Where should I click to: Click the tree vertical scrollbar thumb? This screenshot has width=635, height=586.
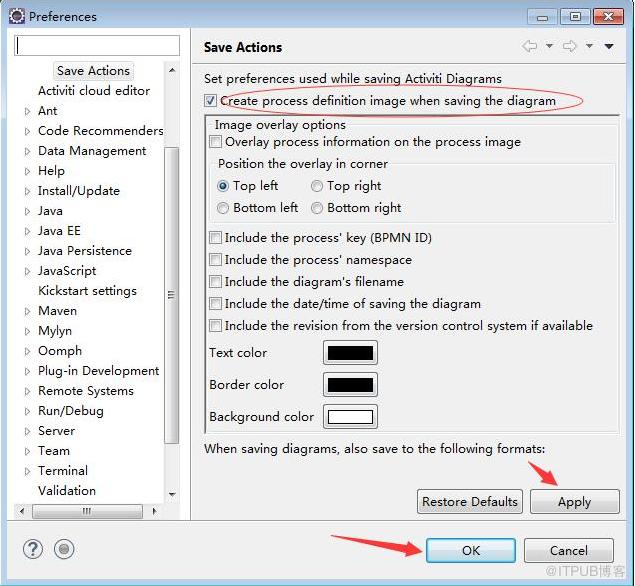[x=172, y=295]
